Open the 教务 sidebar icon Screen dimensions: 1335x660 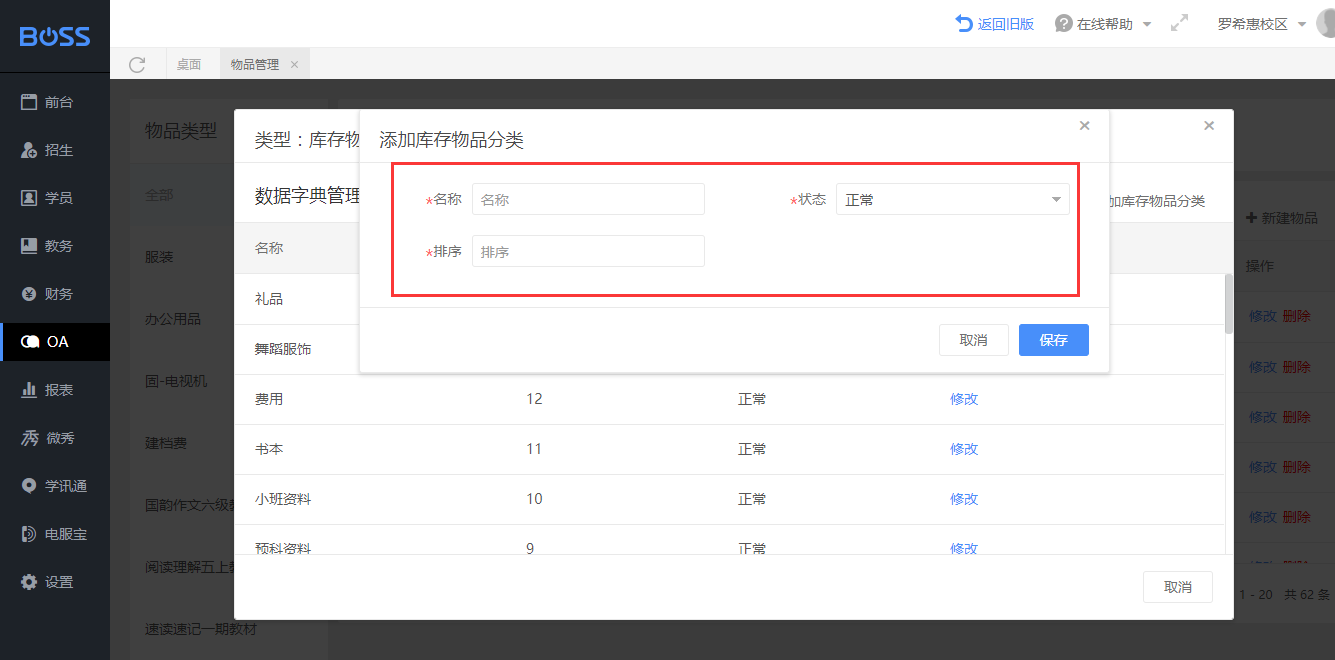[29, 246]
